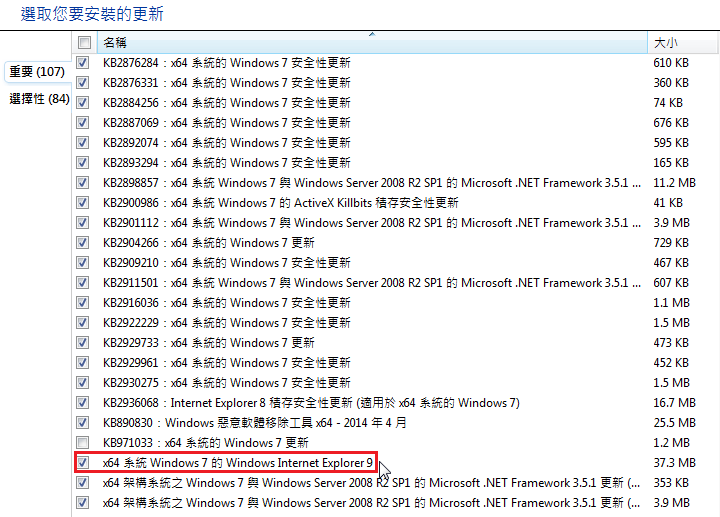
Task: Select the KB2884256 update row text
Action: 227,102
